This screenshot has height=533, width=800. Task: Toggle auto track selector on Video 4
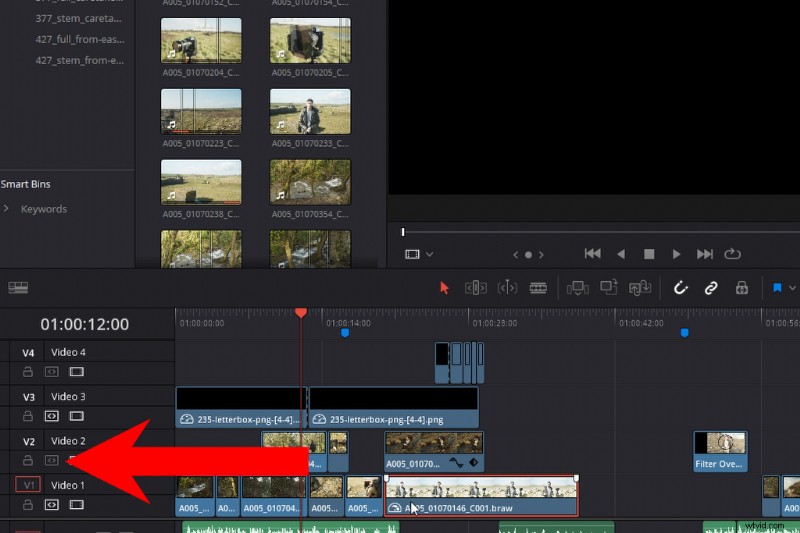click(x=52, y=372)
